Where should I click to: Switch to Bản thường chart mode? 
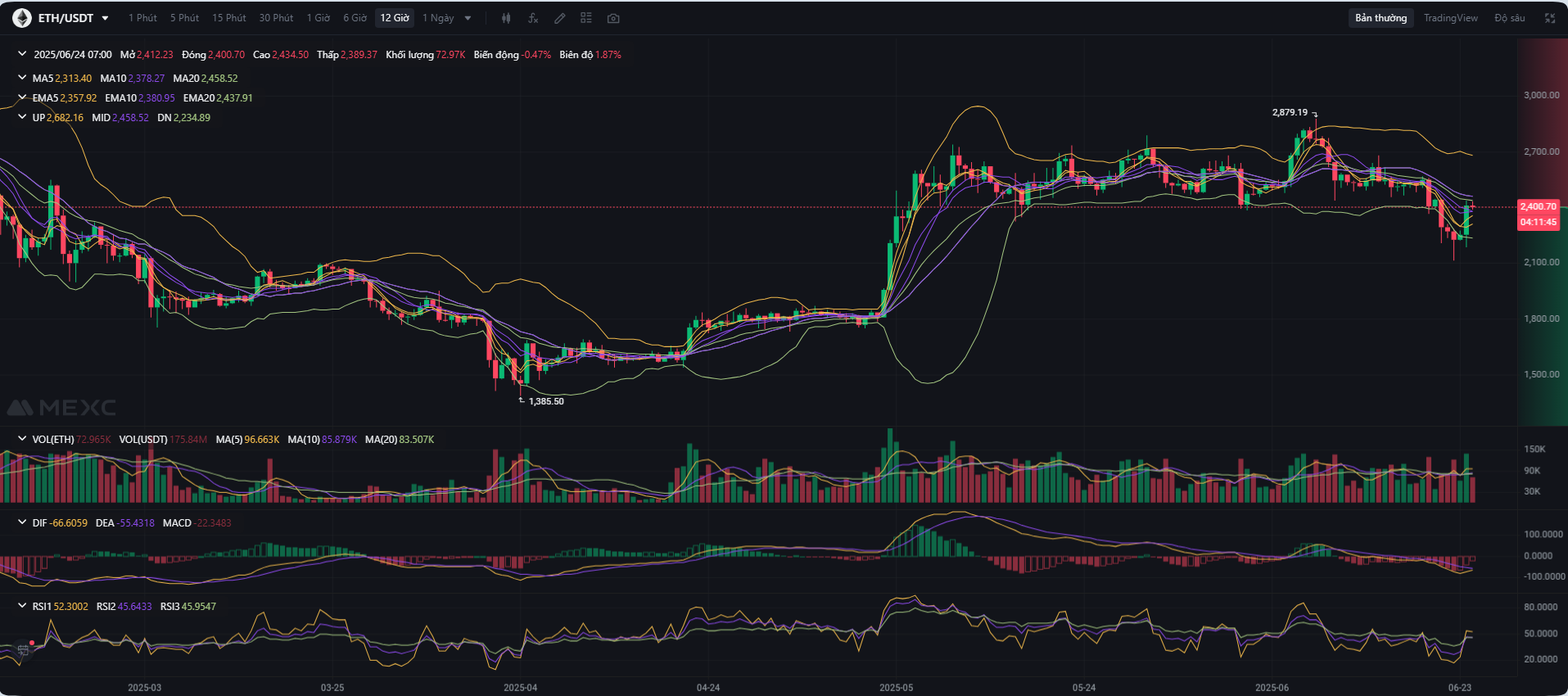coord(1380,18)
